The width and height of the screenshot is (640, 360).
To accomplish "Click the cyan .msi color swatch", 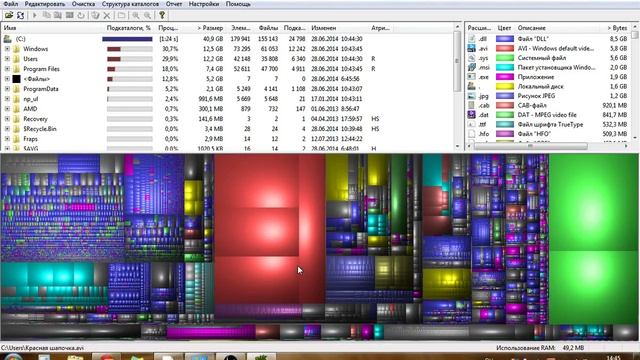I will coord(504,67).
